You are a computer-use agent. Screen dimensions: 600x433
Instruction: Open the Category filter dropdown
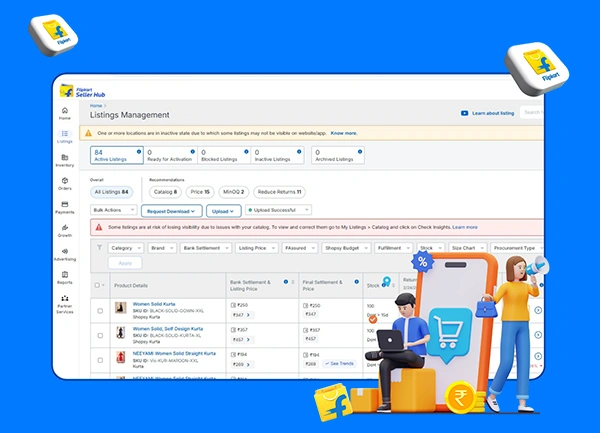pyautogui.click(x=126, y=248)
